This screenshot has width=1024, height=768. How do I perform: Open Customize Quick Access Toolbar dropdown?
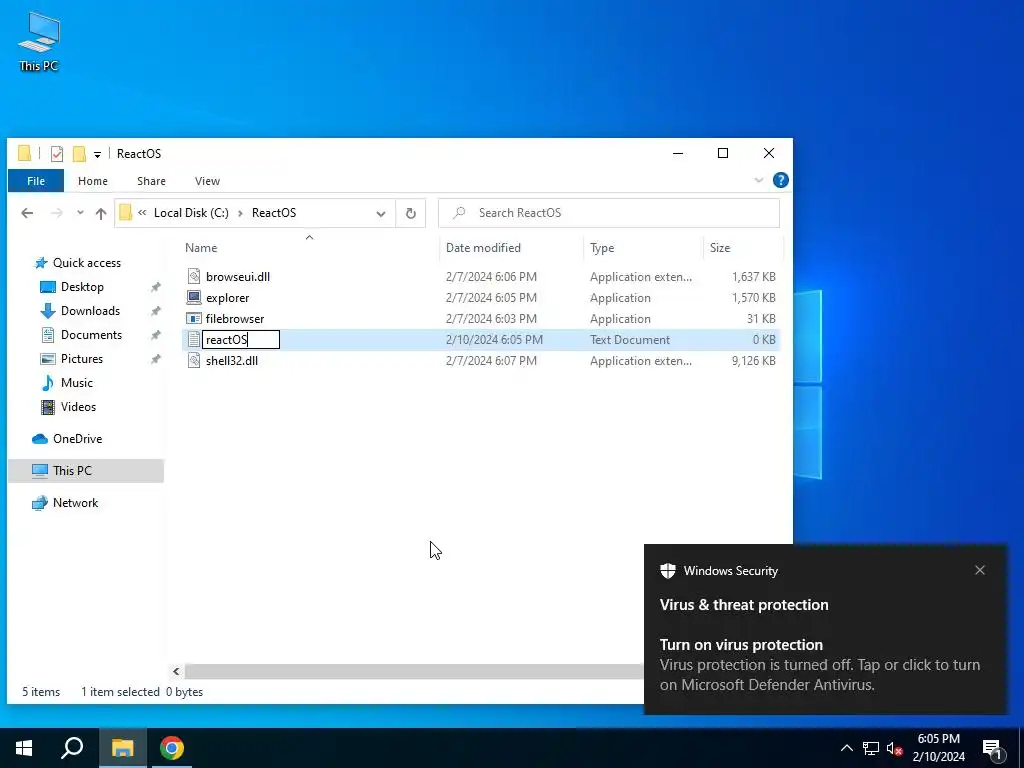click(97, 154)
